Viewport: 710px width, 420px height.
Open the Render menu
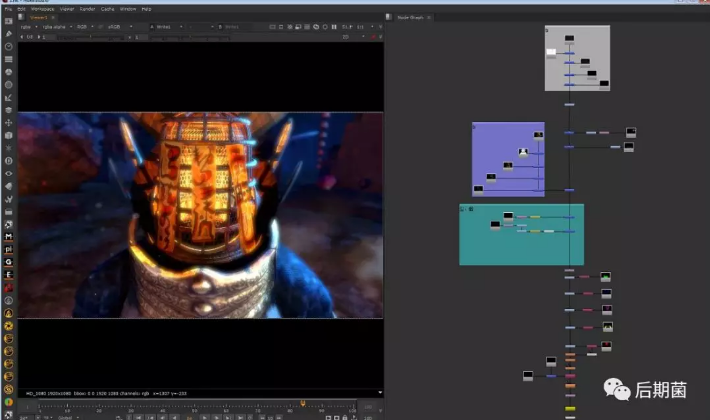pos(87,8)
